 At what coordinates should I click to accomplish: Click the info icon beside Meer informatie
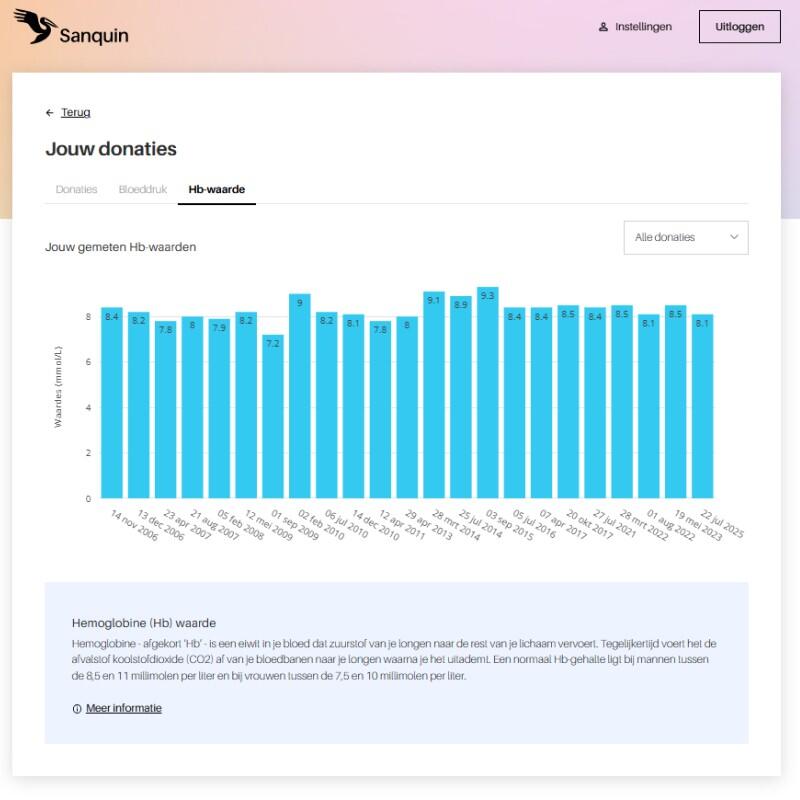[77, 709]
